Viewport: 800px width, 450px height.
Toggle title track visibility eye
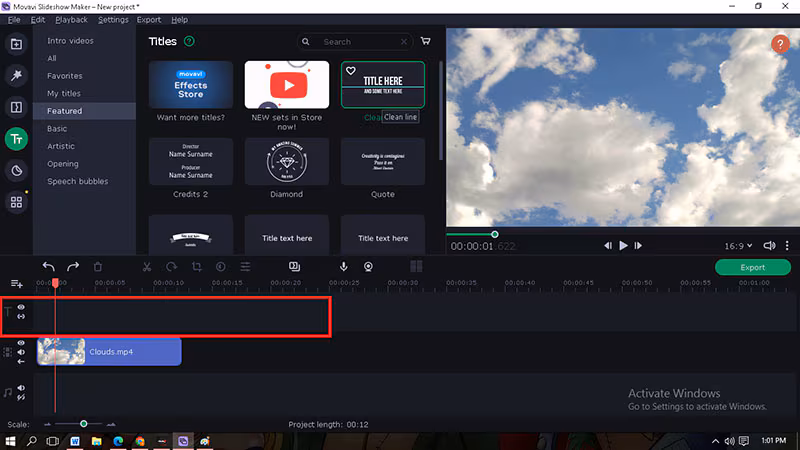(21, 307)
